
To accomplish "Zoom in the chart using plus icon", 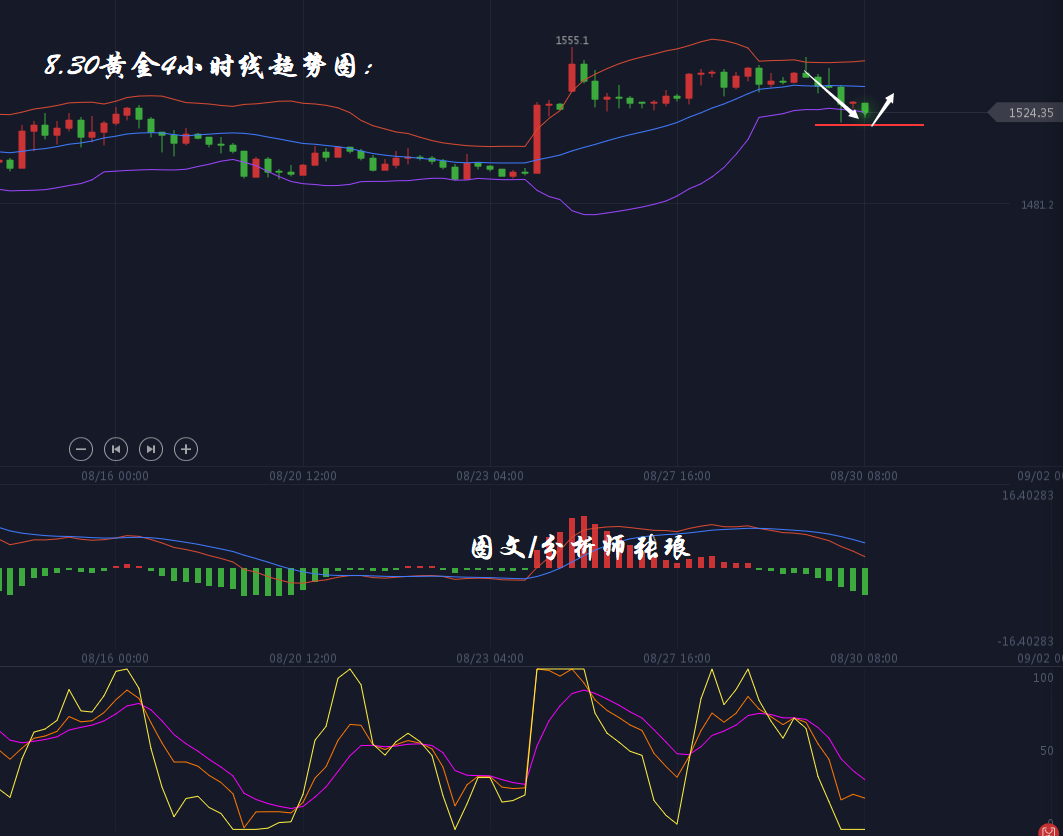I will coord(186,449).
